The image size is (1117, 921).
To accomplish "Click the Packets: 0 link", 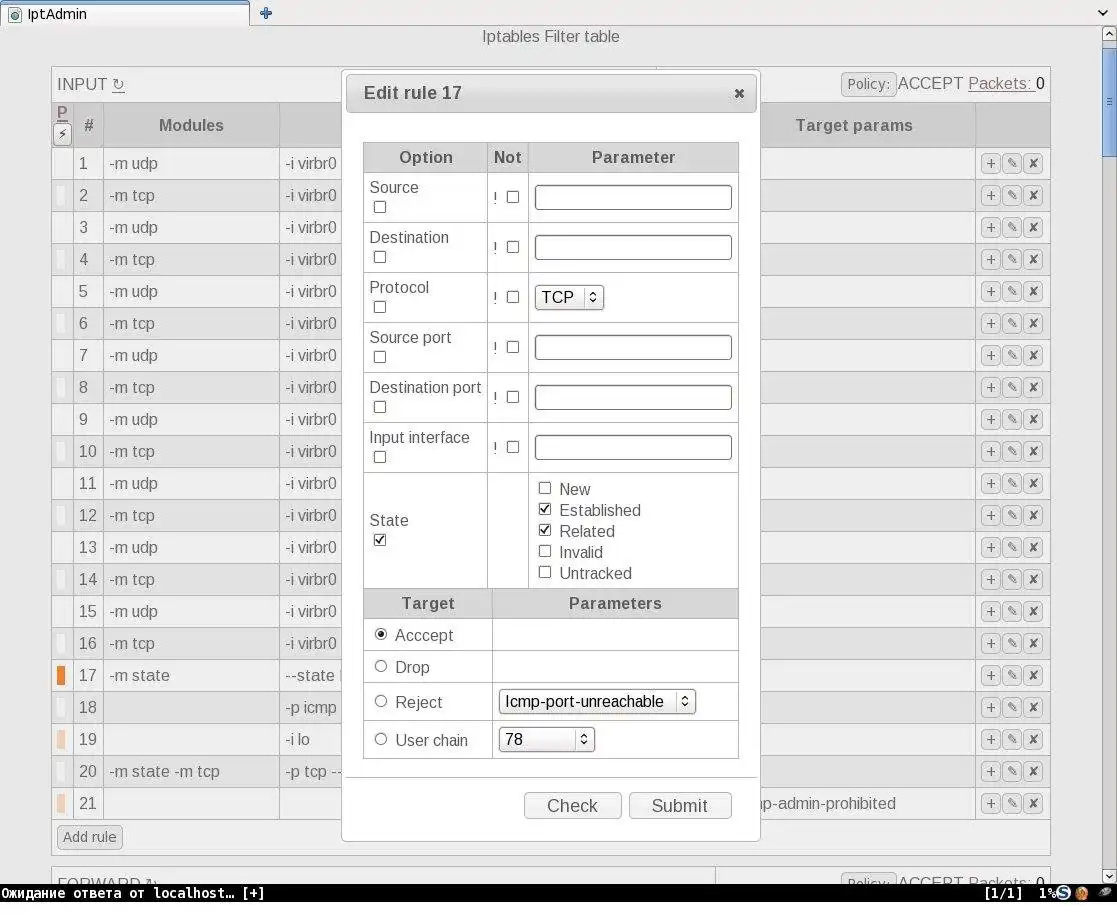I will pos(1006,83).
